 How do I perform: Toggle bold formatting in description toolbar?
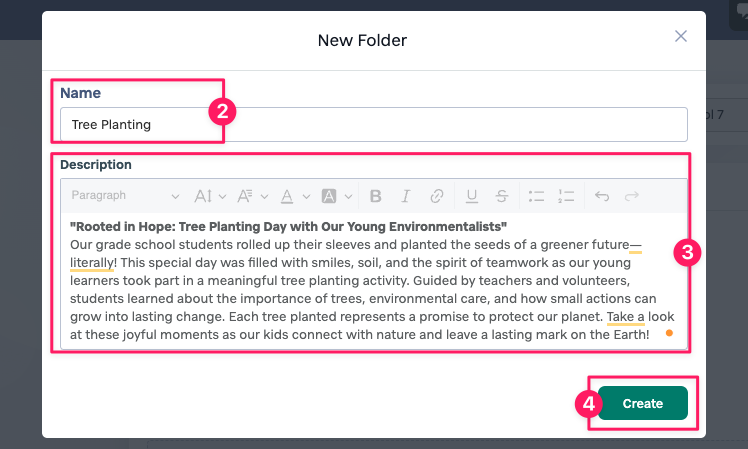[375, 196]
